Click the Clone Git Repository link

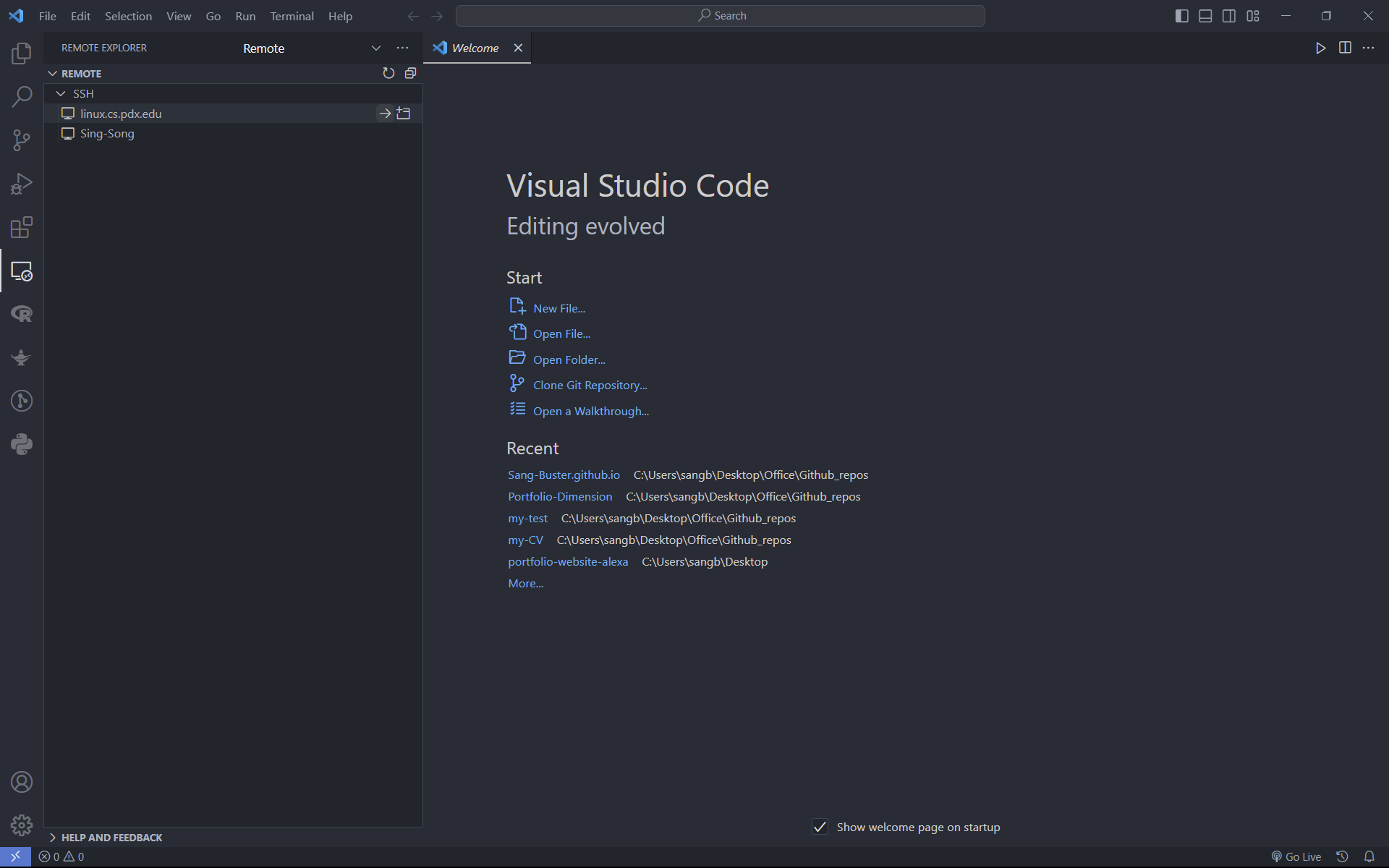[590, 386]
